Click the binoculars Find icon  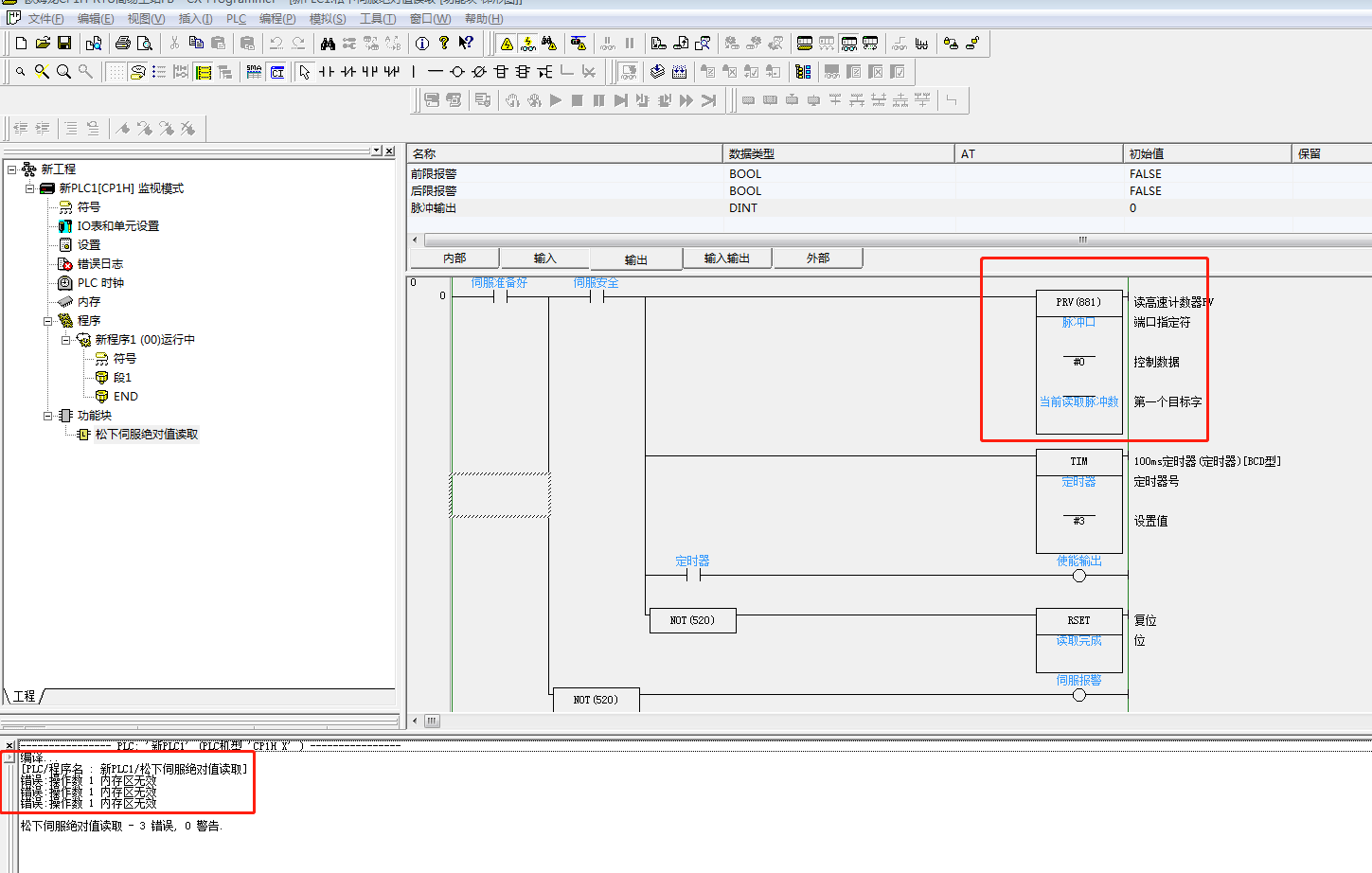[328, 43]
